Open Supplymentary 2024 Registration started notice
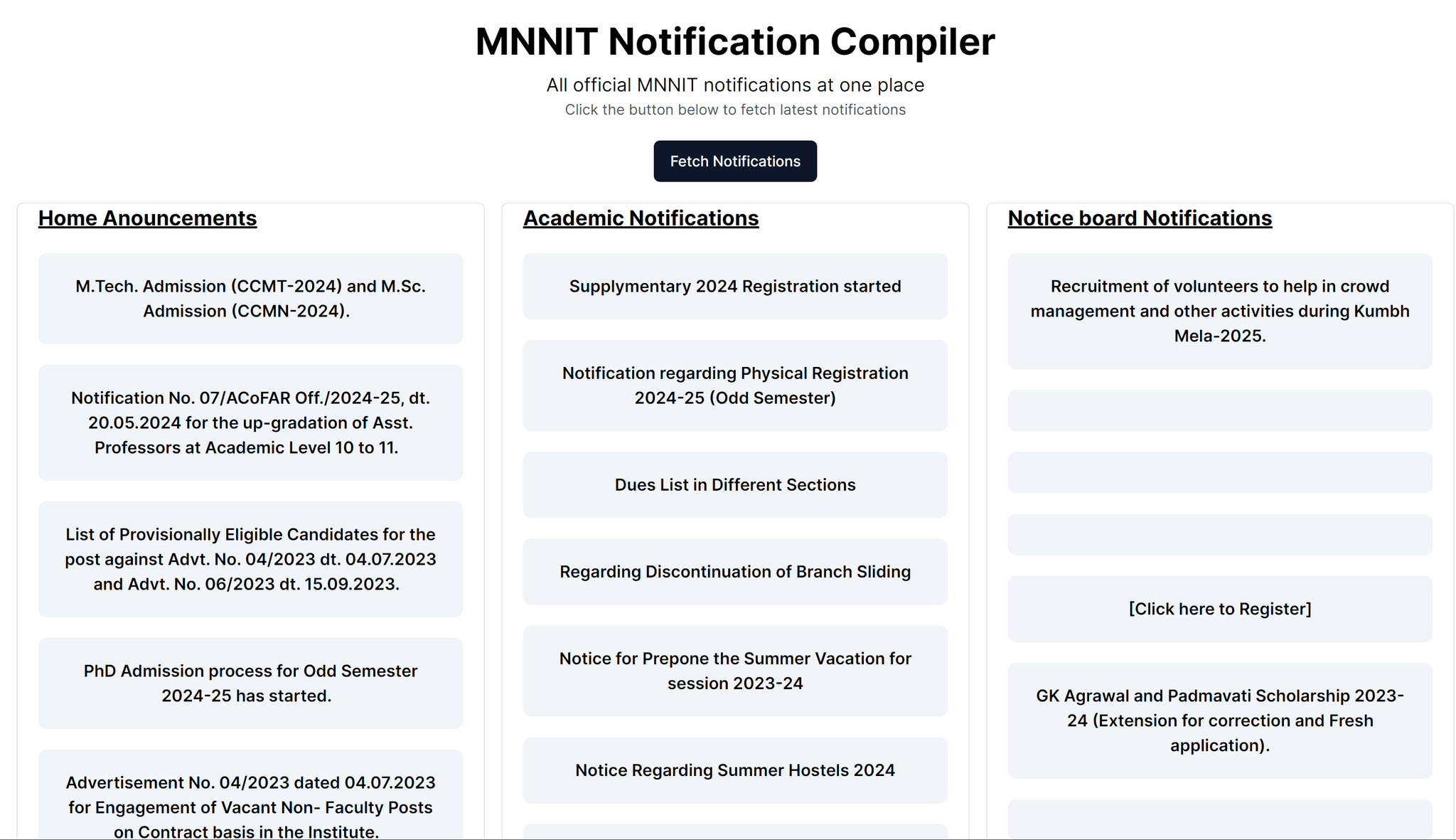The height and width of the screenshot is (840, 1456). pos(735,287)
